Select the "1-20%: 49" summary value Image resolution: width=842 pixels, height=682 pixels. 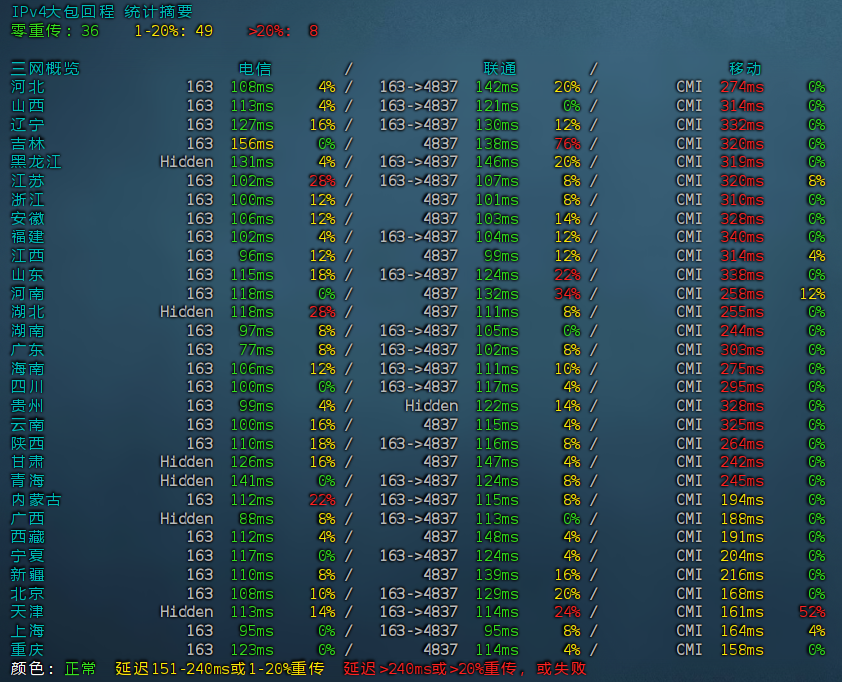173,31
